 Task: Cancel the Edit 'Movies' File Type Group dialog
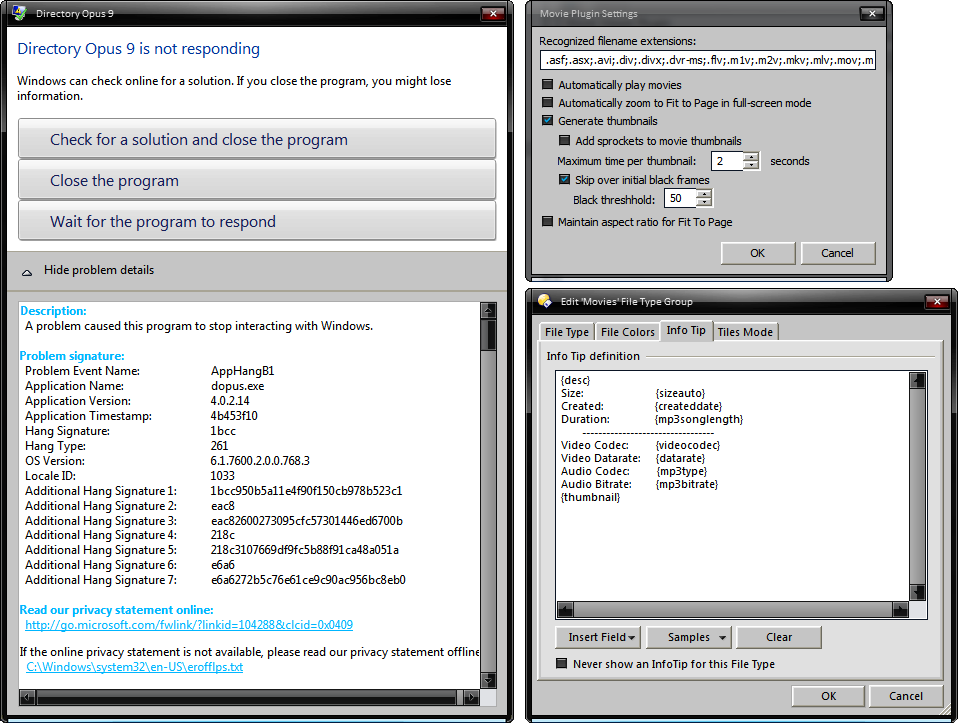(905, 696)
